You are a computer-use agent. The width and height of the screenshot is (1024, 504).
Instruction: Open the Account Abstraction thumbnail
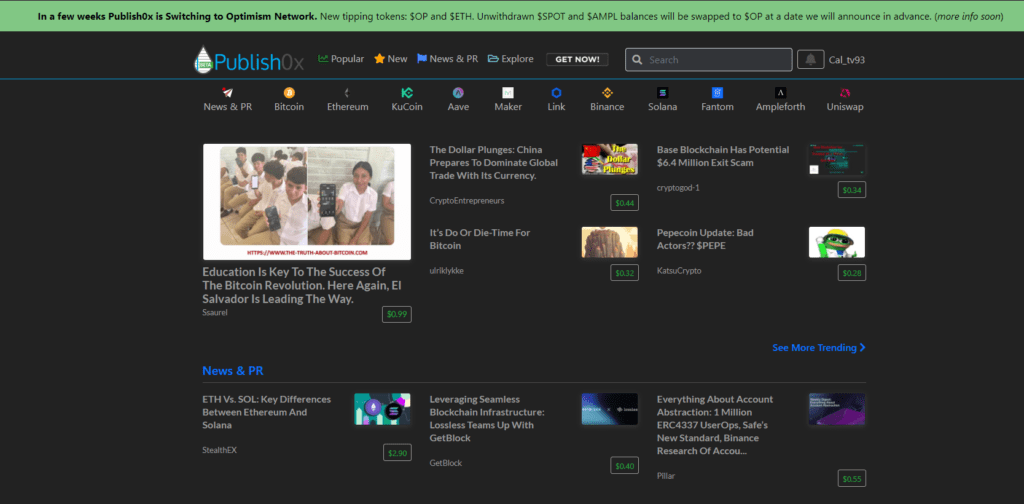(x=837, y=409)
